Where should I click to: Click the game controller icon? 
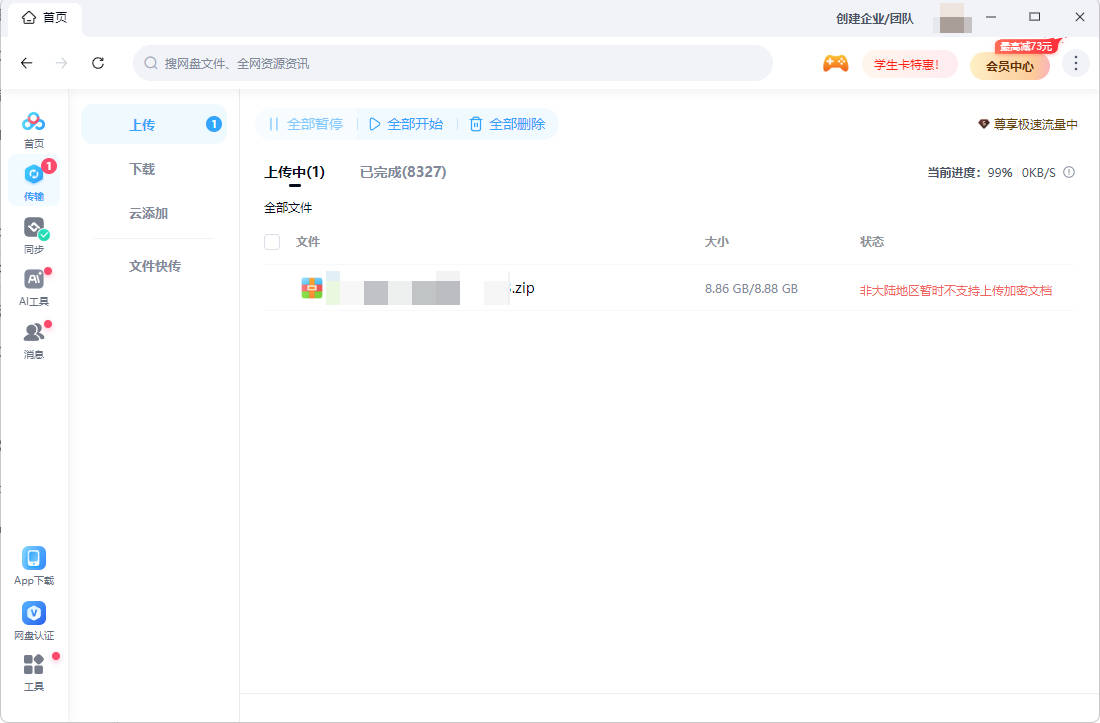click(x=835, y=63)
